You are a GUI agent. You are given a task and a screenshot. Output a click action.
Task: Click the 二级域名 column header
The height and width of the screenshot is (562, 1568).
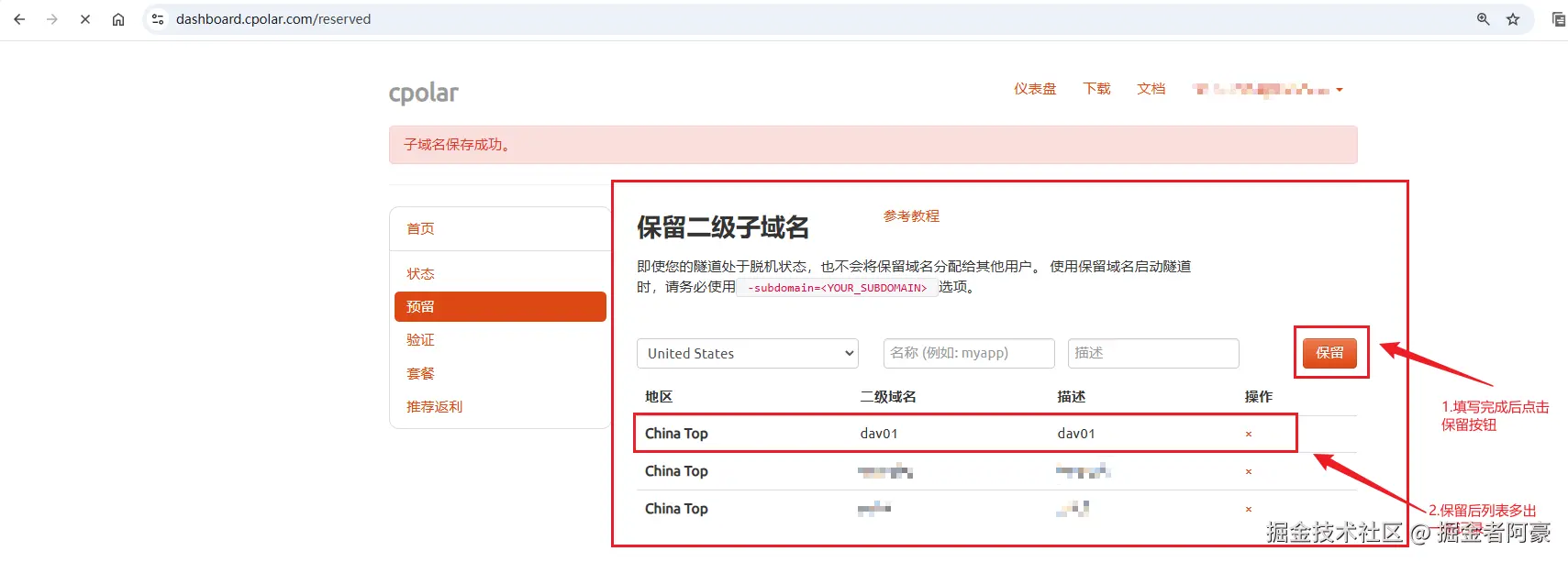(888, 397)
